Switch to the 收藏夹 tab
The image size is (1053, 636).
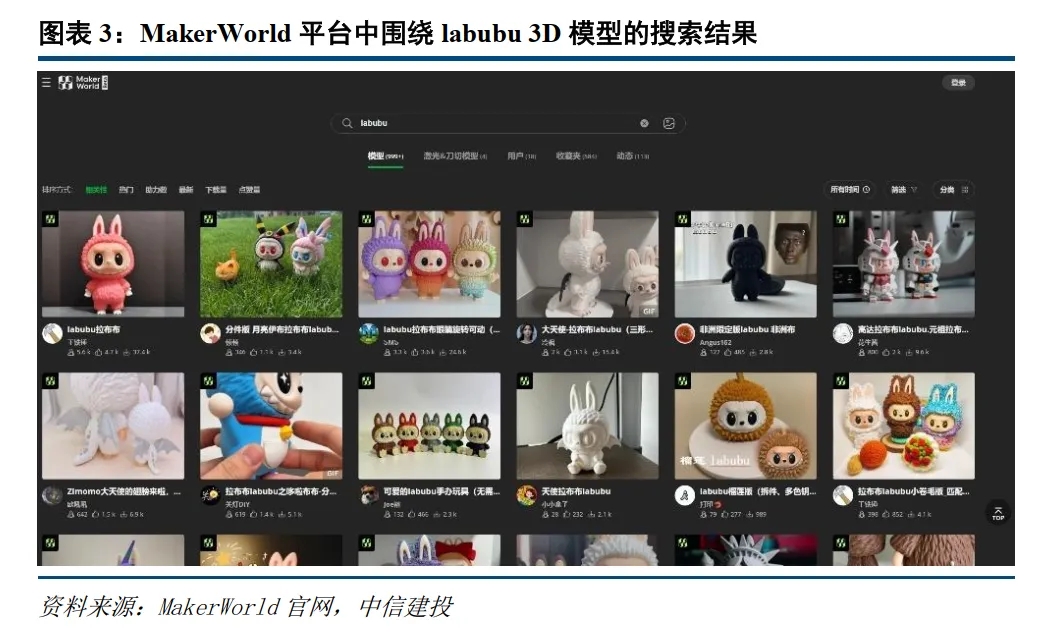click(575, 156)
